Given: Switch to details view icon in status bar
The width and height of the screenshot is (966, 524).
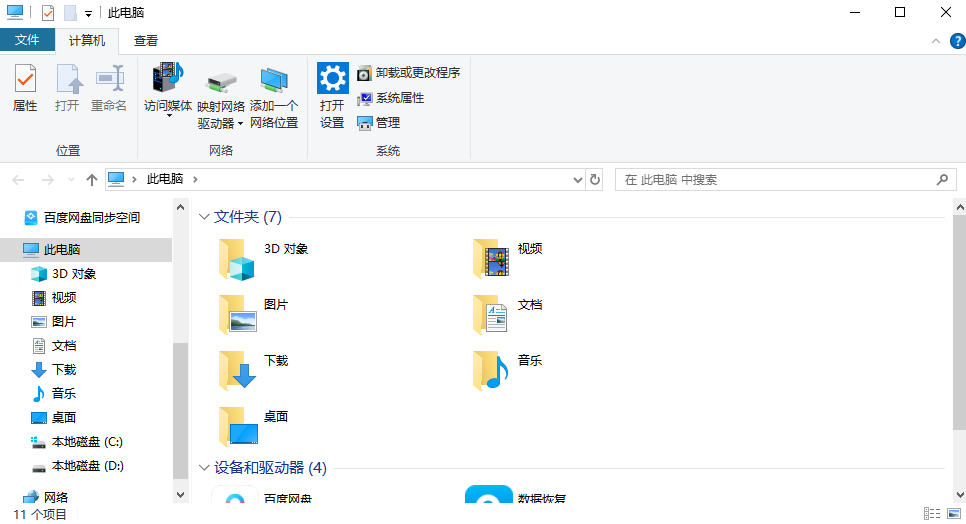Looking at the screenshot, I should coord(932,514).
